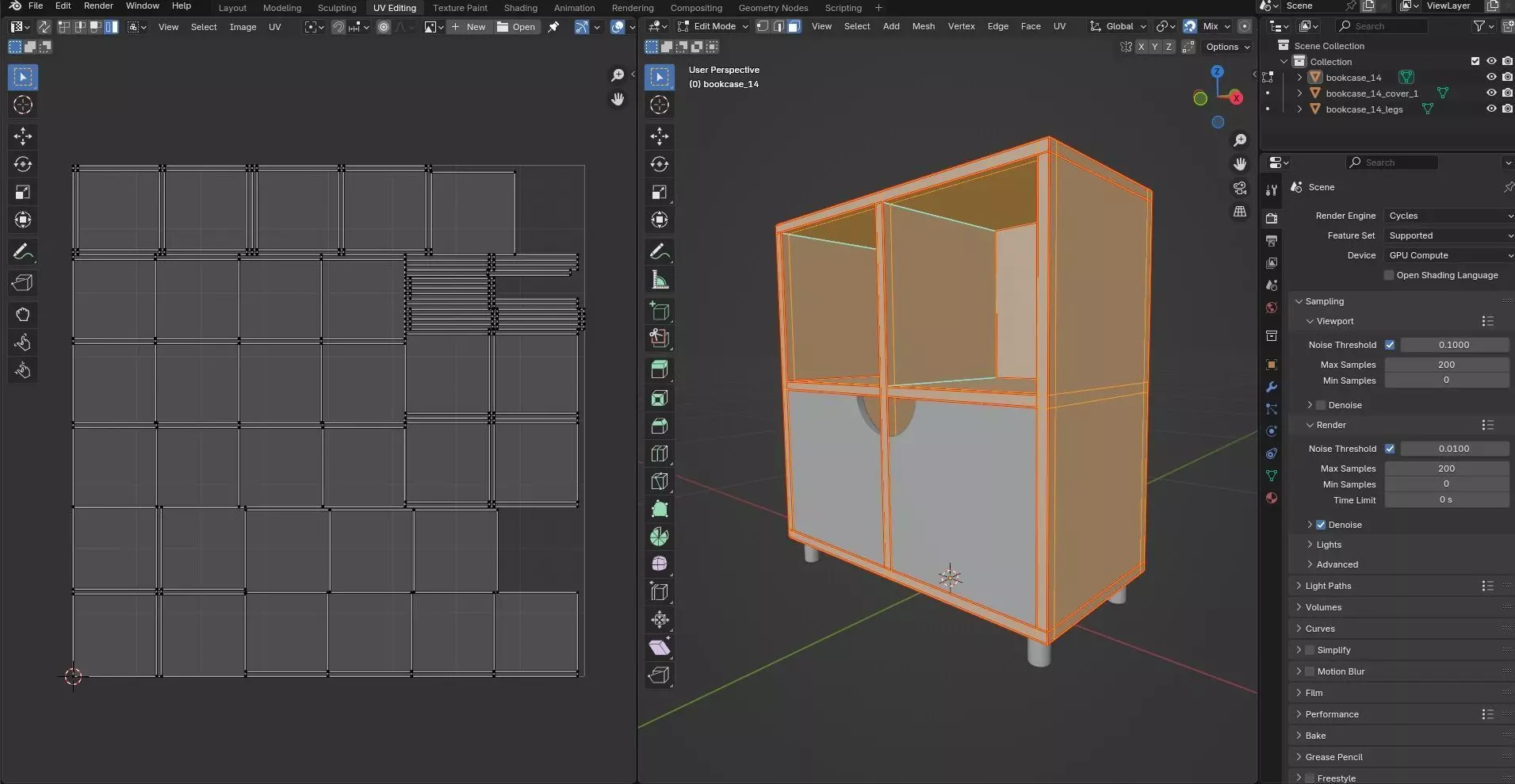The width and height of the screenshot is (1515, 784).
Task: Select the Poly Build tool
Action: [x=660, y=509]
